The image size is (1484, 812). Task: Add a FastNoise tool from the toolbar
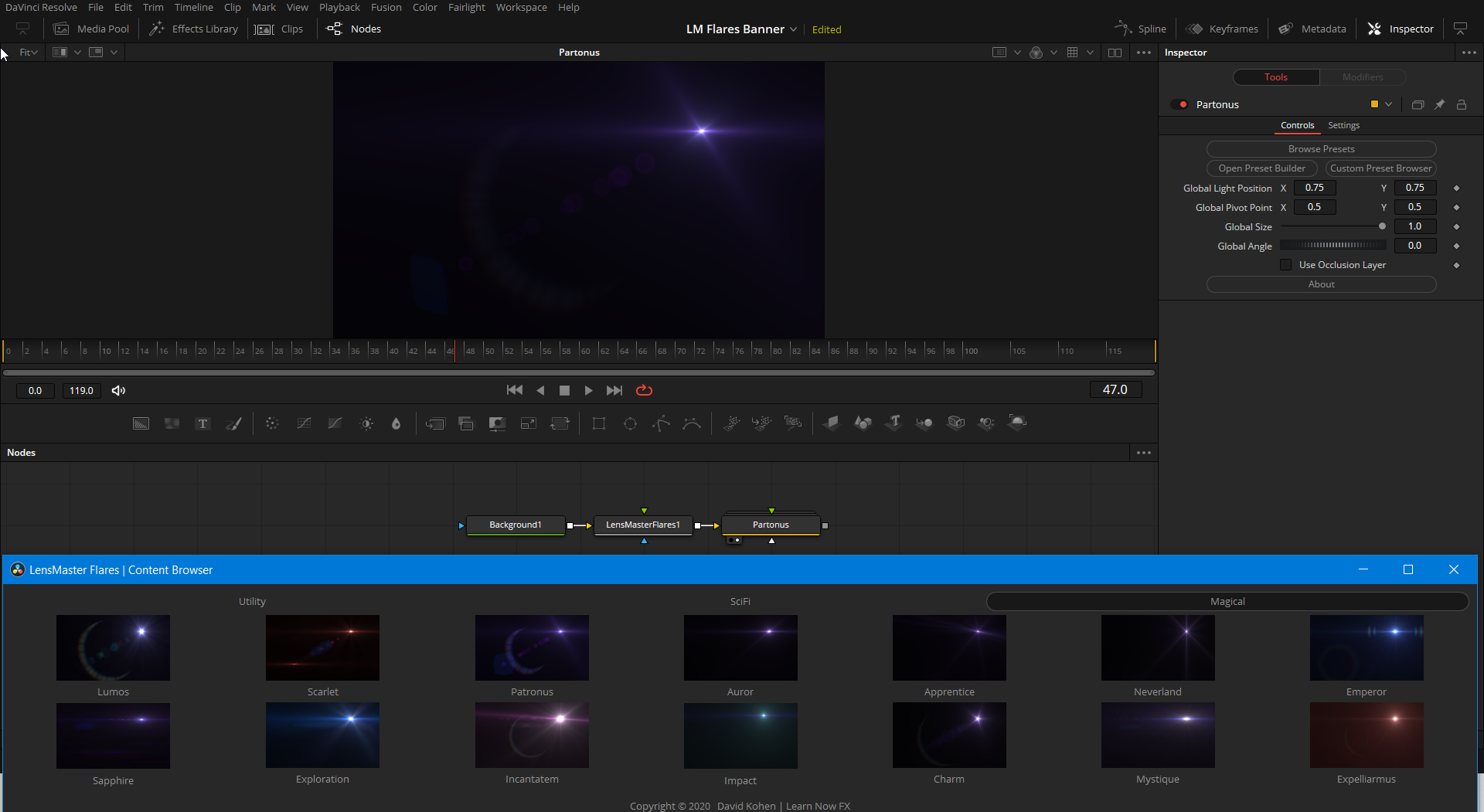tap(172, 423)
